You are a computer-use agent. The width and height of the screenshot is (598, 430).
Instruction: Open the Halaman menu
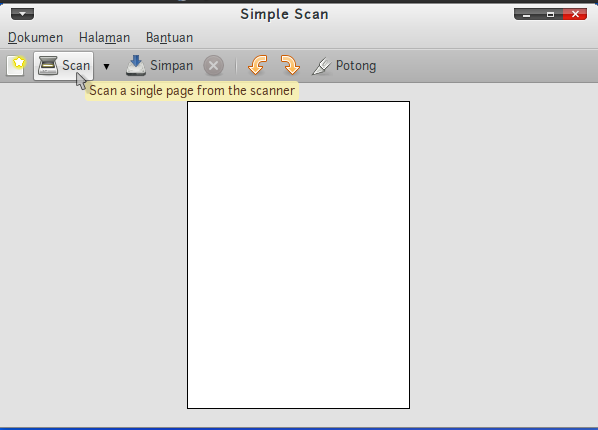(104, 37)
